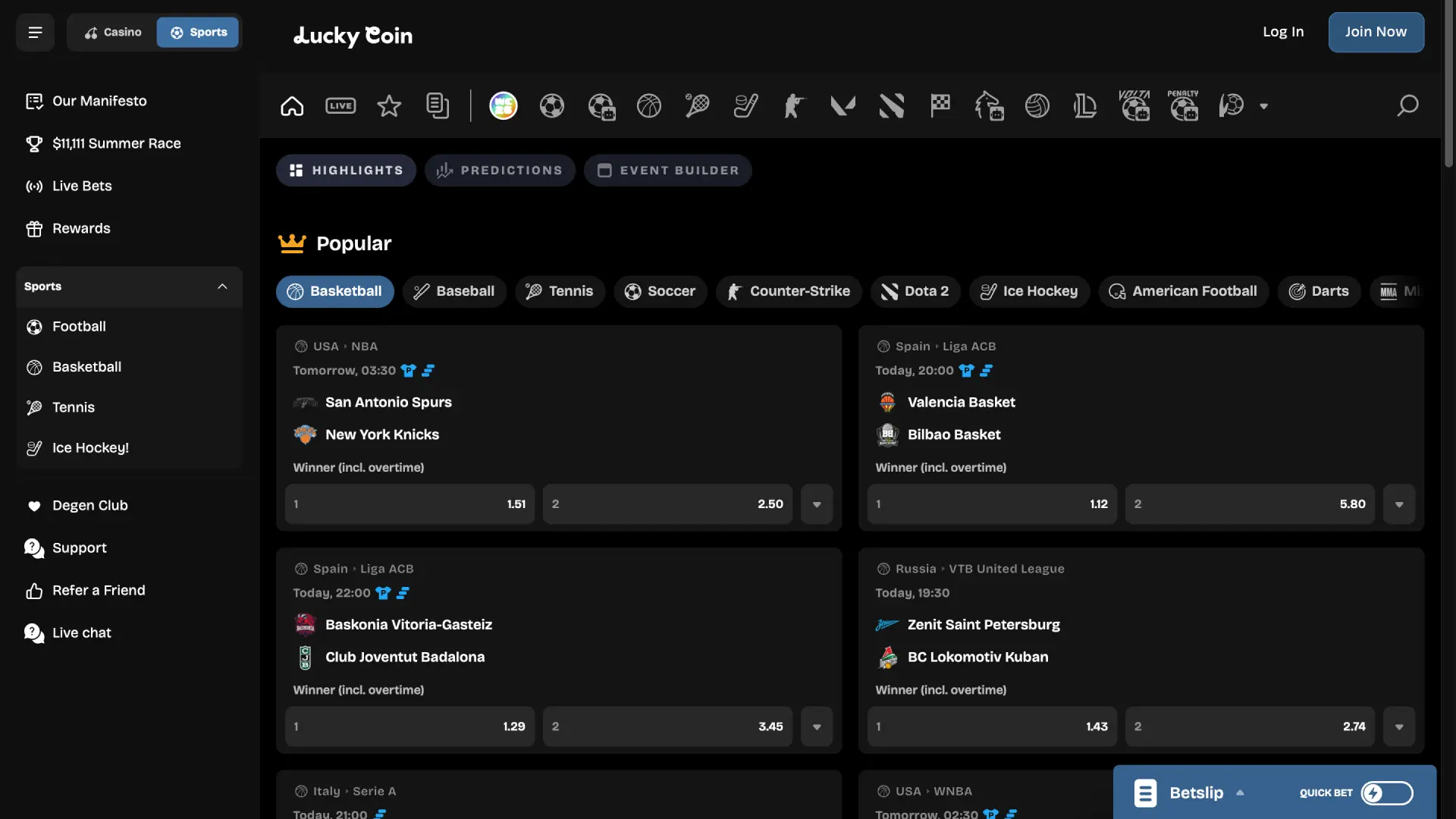
Task: Click the Join Now button
Action: 1376,32
